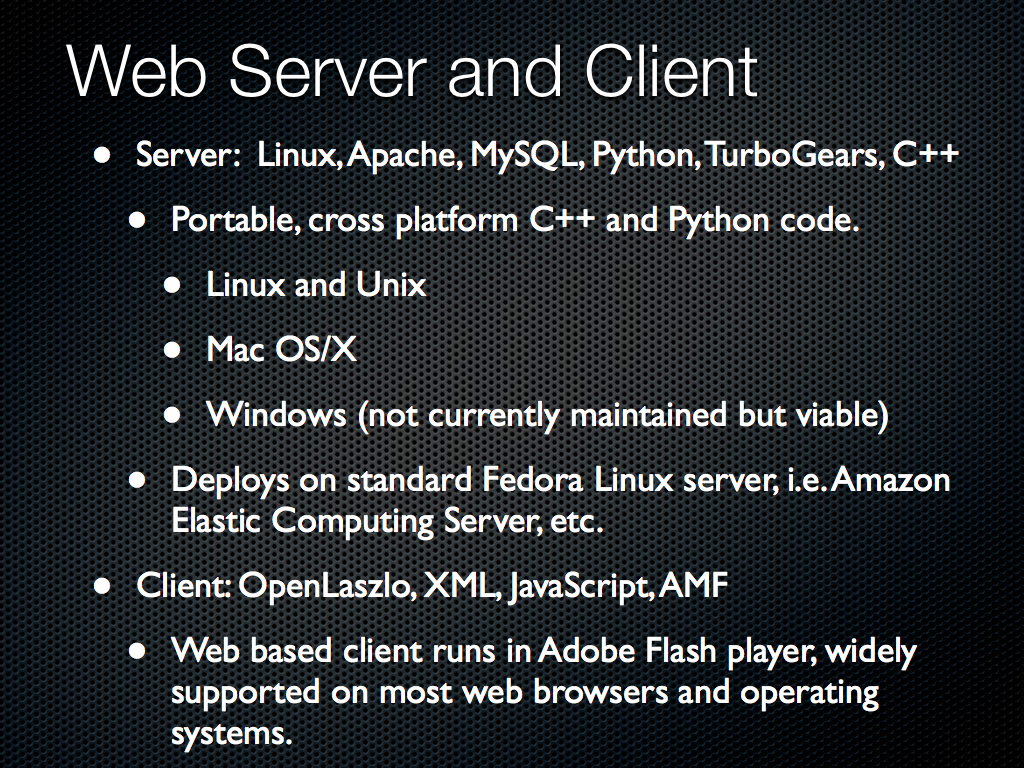Select the Server technologies bullet line
This screenshot has height=768, width=1024.
547,155
